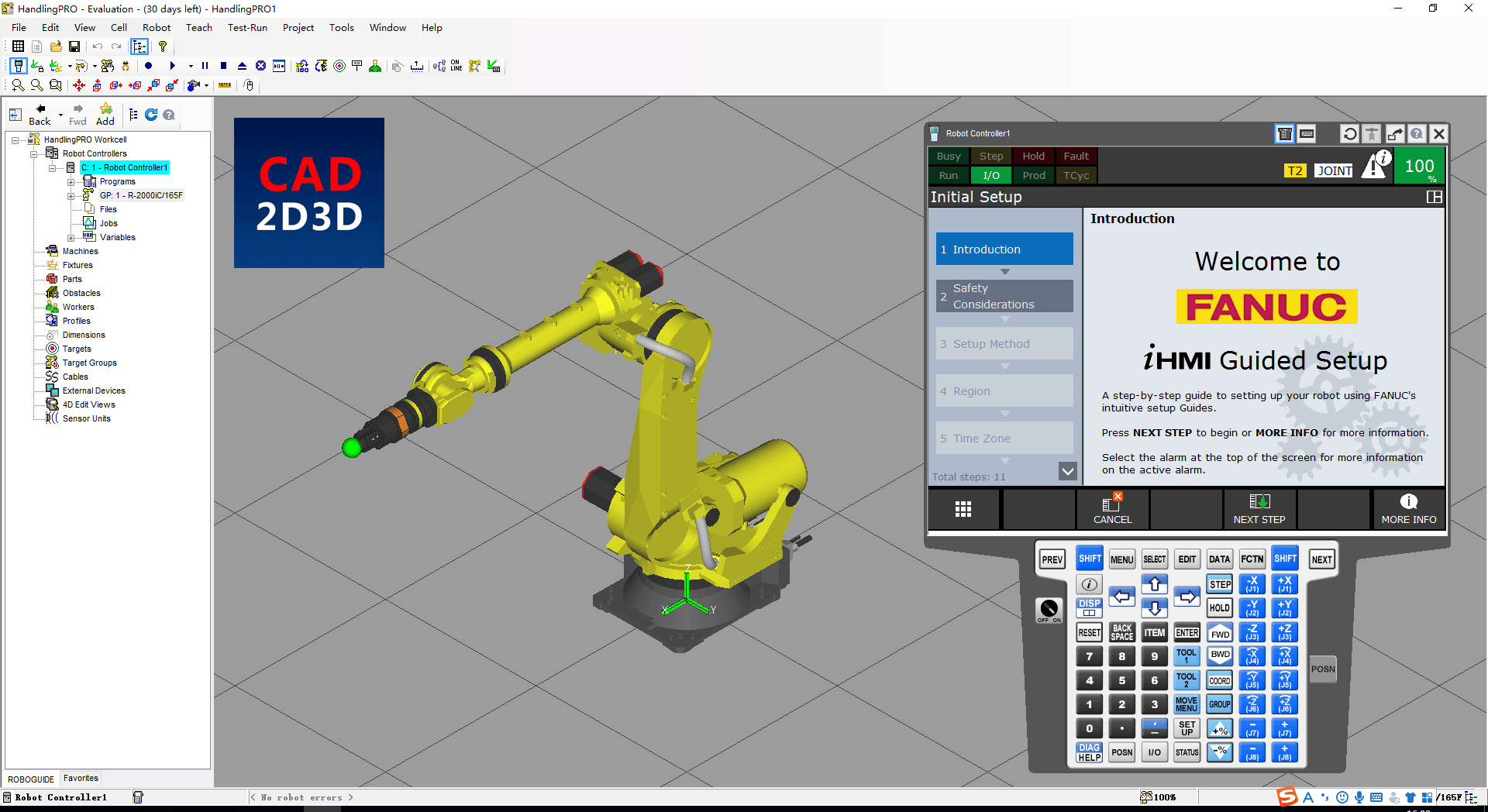Toggle the STEP key on the pendant
The height and width of the screenshot is (812, 1488).
point(1220,584)
